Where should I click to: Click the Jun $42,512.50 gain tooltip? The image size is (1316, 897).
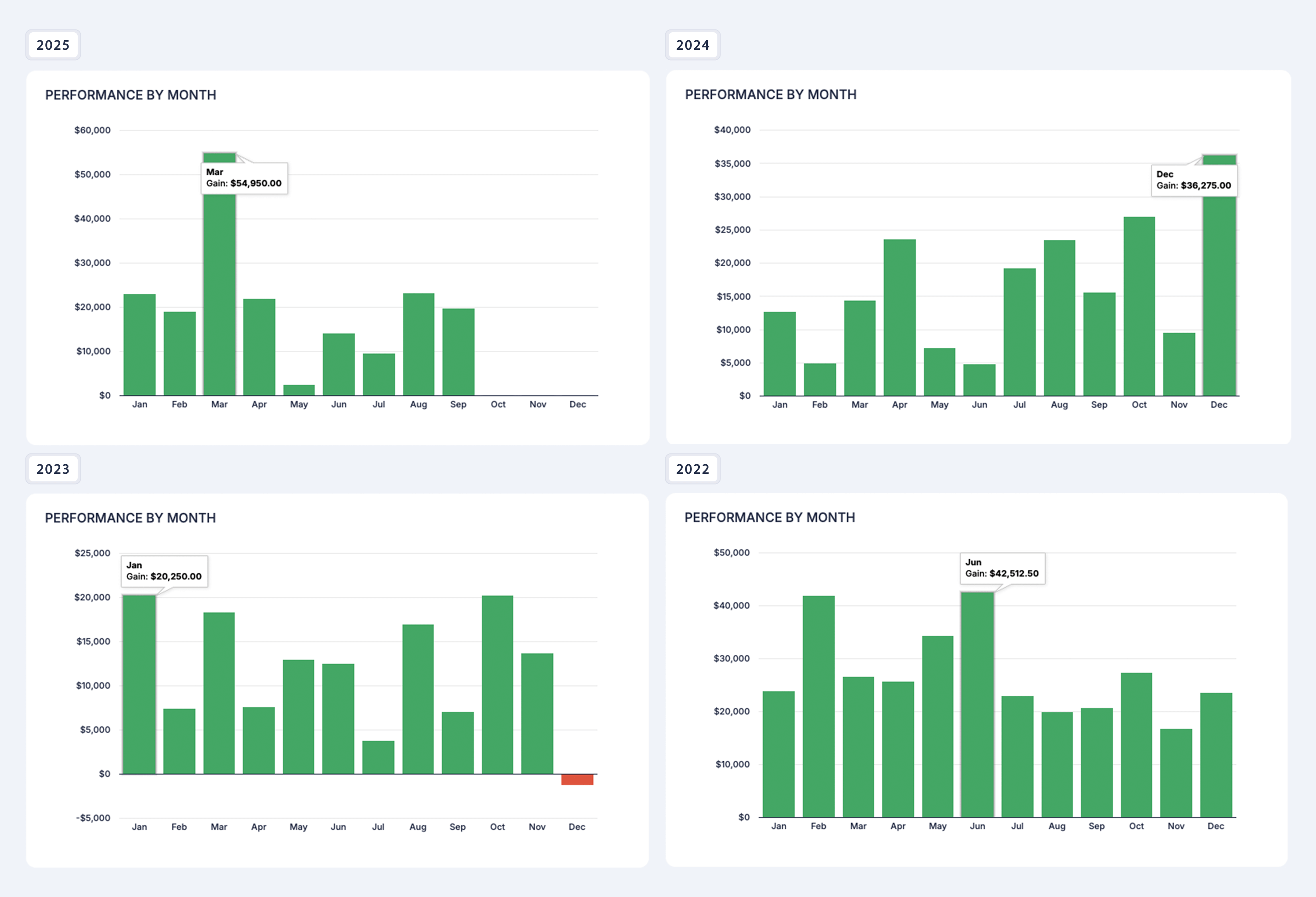pyautogui.click(x=1002, y=568)
